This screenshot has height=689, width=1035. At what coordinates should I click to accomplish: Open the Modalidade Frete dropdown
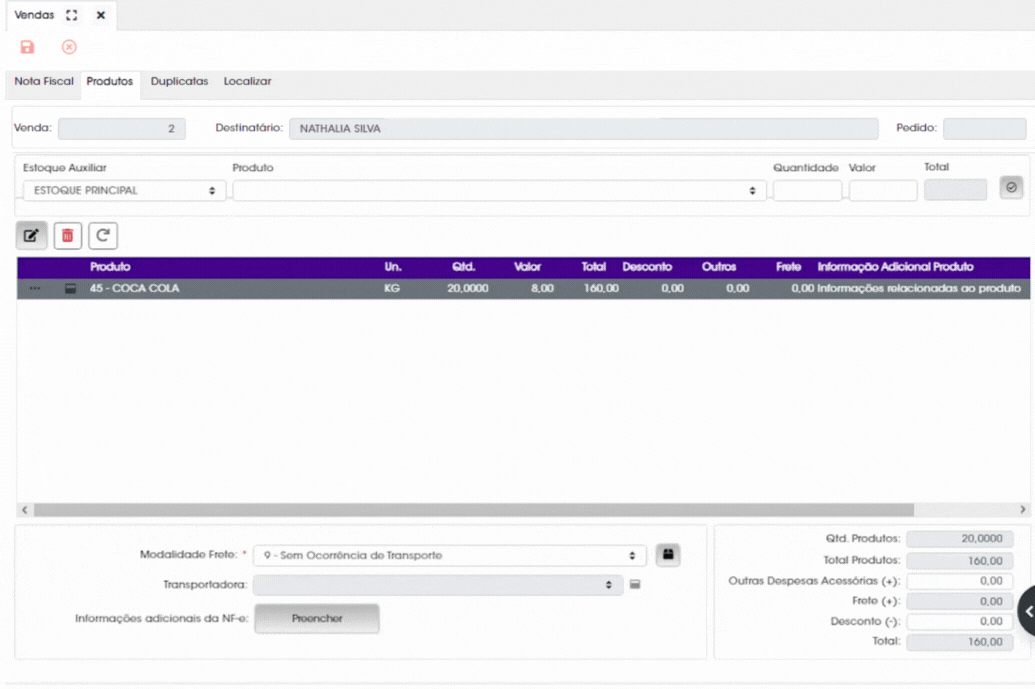tap(450, 556)
